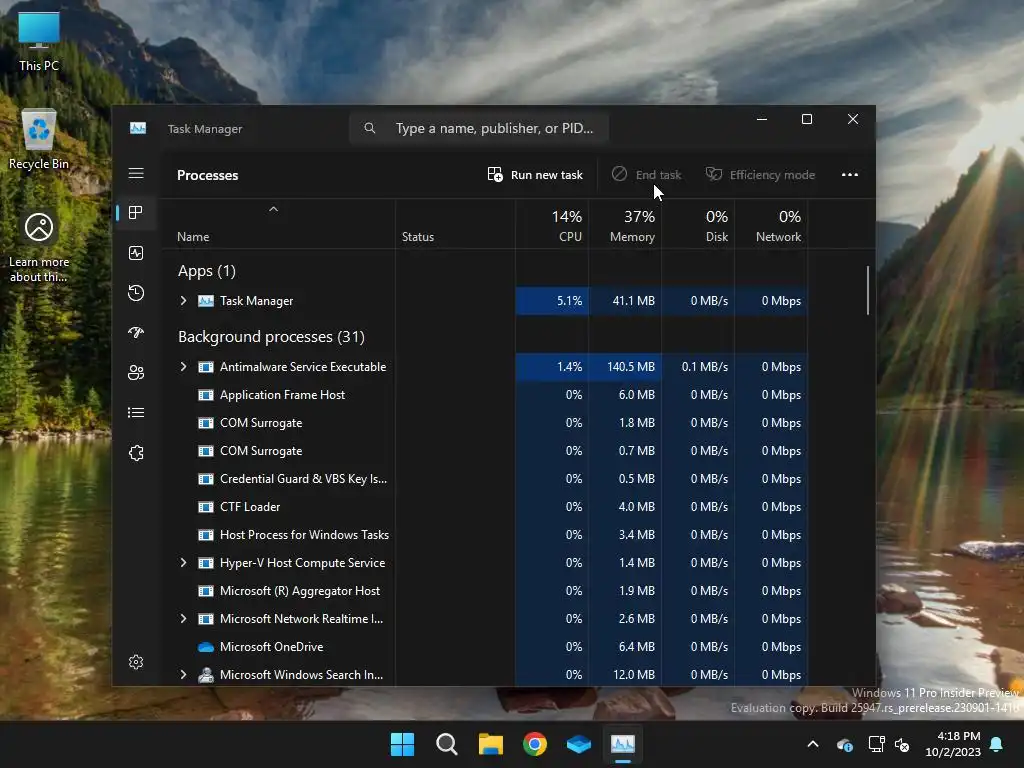Open Learn more about this picture icon
Image resolution: width=1024 pixels, height=768 pixels.
[x=39, y=247]
